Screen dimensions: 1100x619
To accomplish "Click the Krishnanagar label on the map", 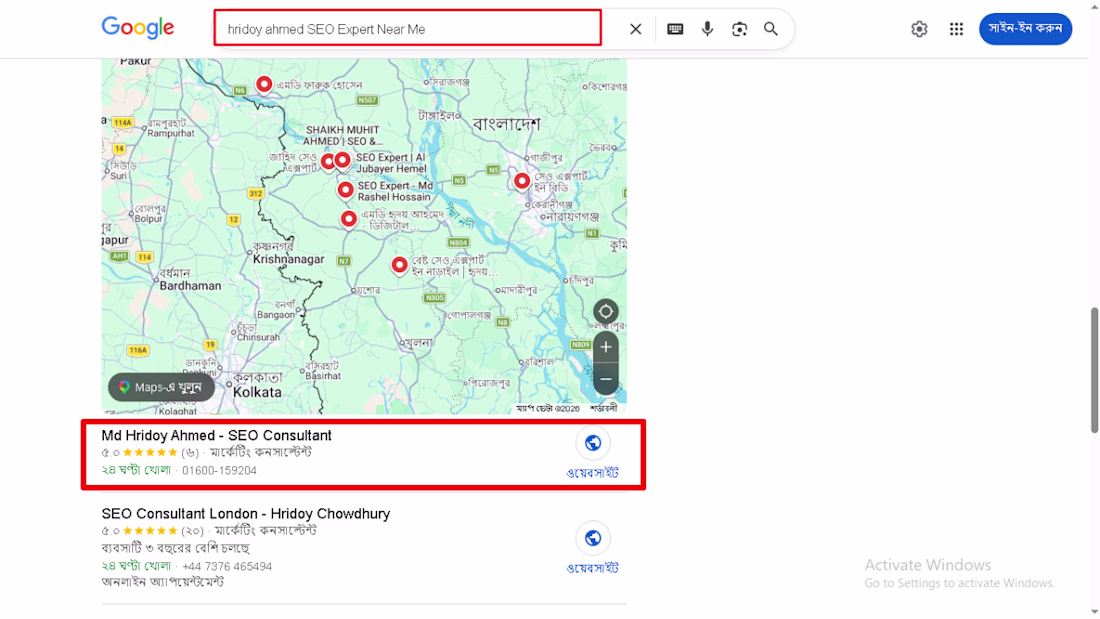I will coord(288,259).
